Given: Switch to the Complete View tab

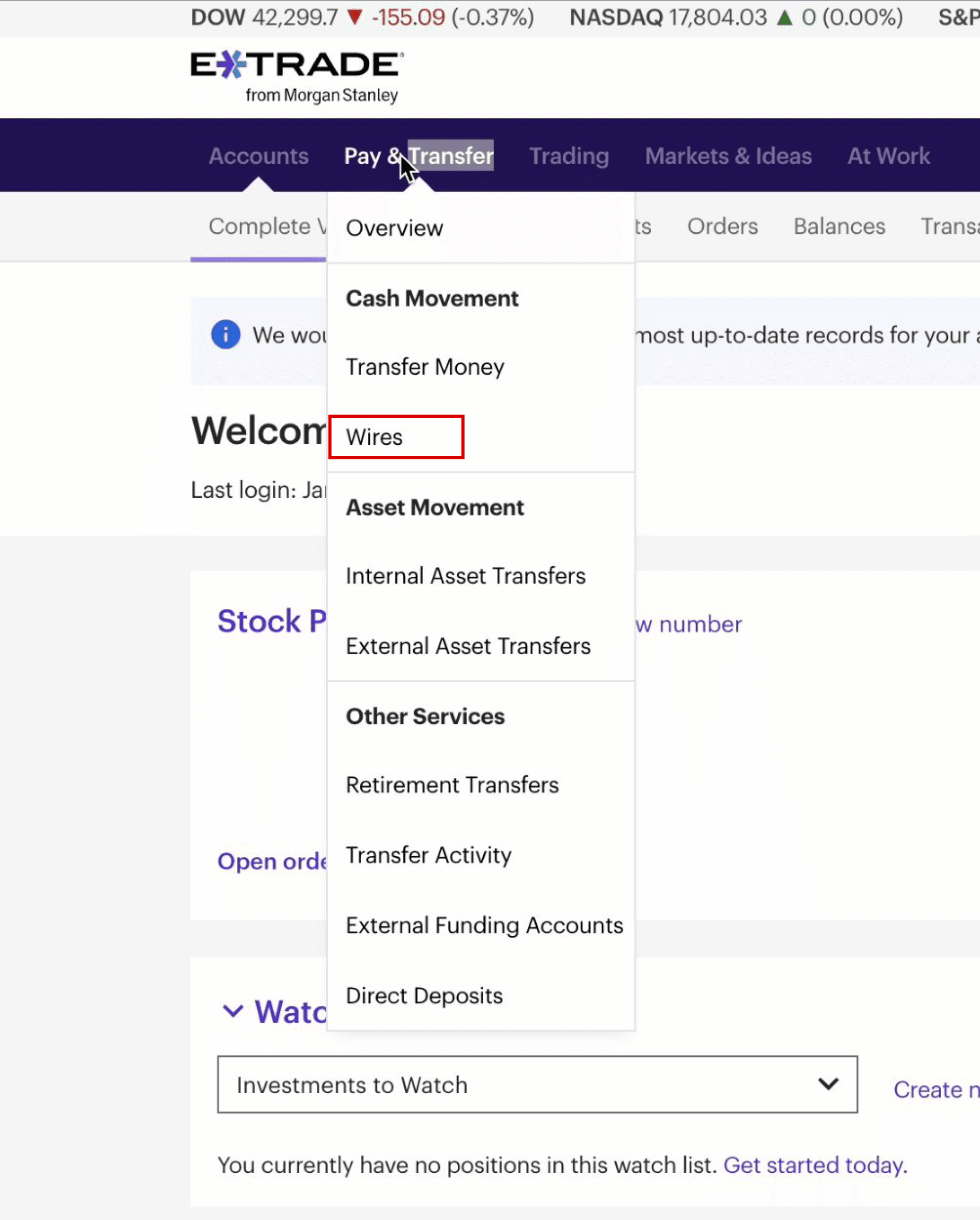Looking at the screenshot, I should pyautogui.click(x=267, y=227).
